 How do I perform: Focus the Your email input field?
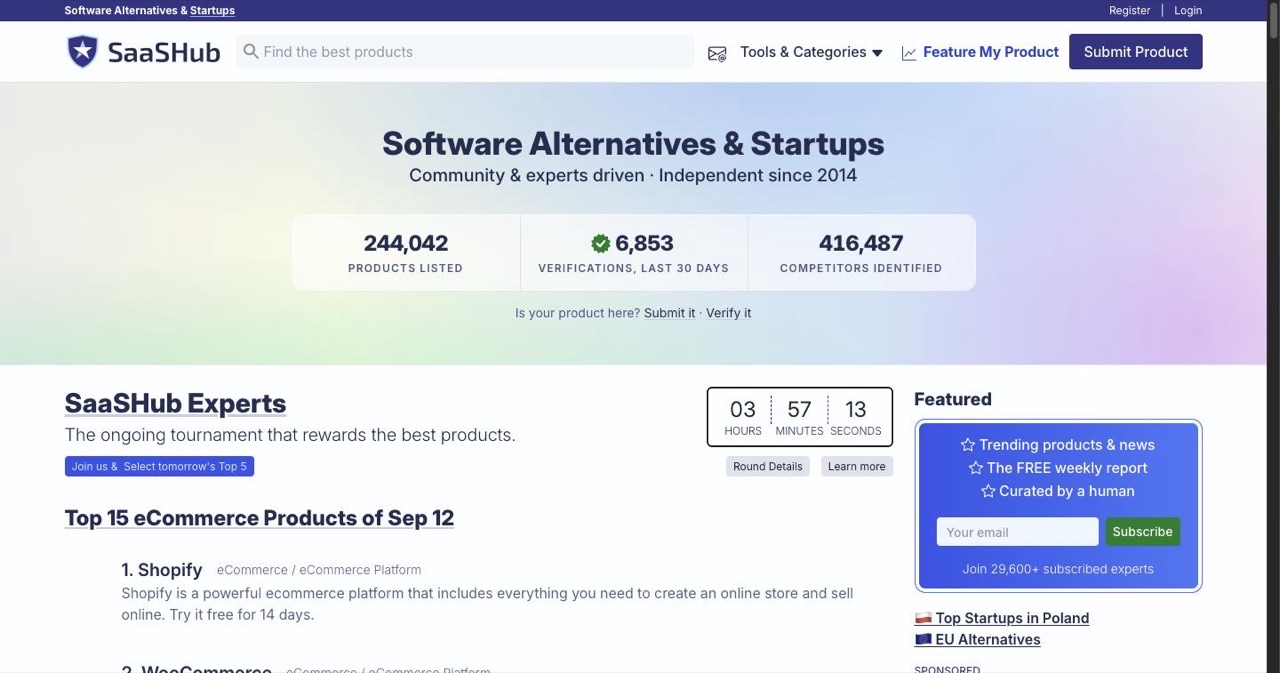point(1017,532)
